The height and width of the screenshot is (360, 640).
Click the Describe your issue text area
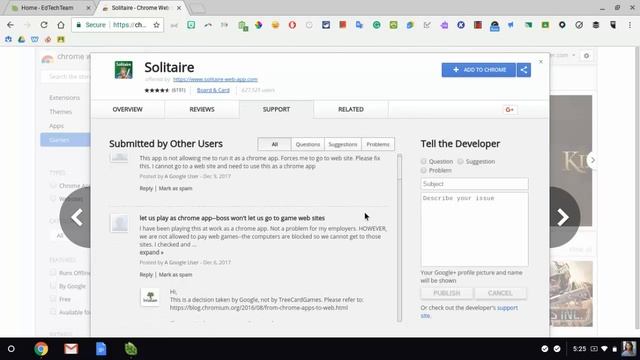coord(474,230)
